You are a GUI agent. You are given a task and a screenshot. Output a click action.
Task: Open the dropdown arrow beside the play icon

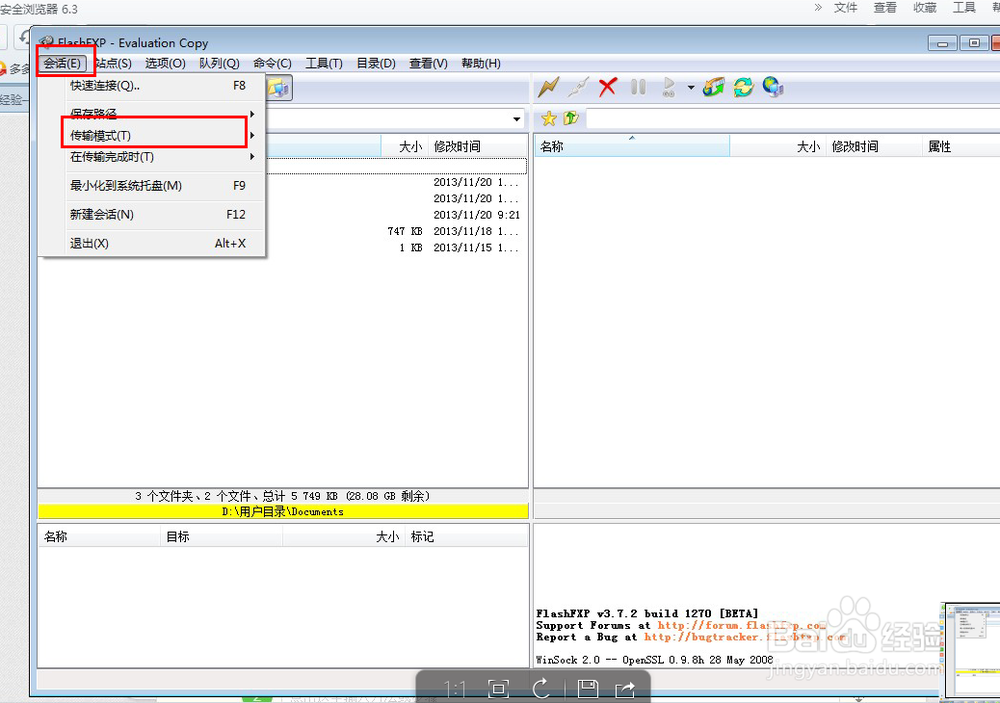[x=691, y=87]
